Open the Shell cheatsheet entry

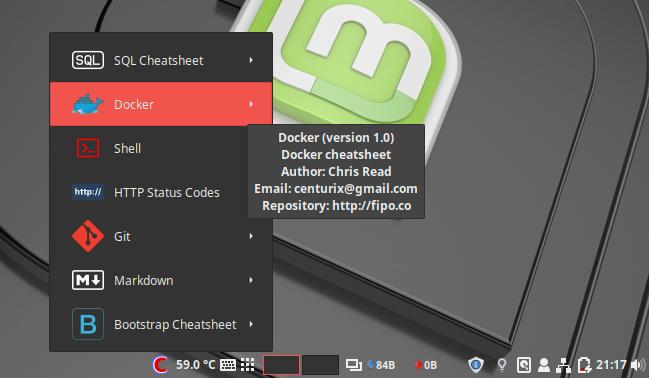(161, 148)
